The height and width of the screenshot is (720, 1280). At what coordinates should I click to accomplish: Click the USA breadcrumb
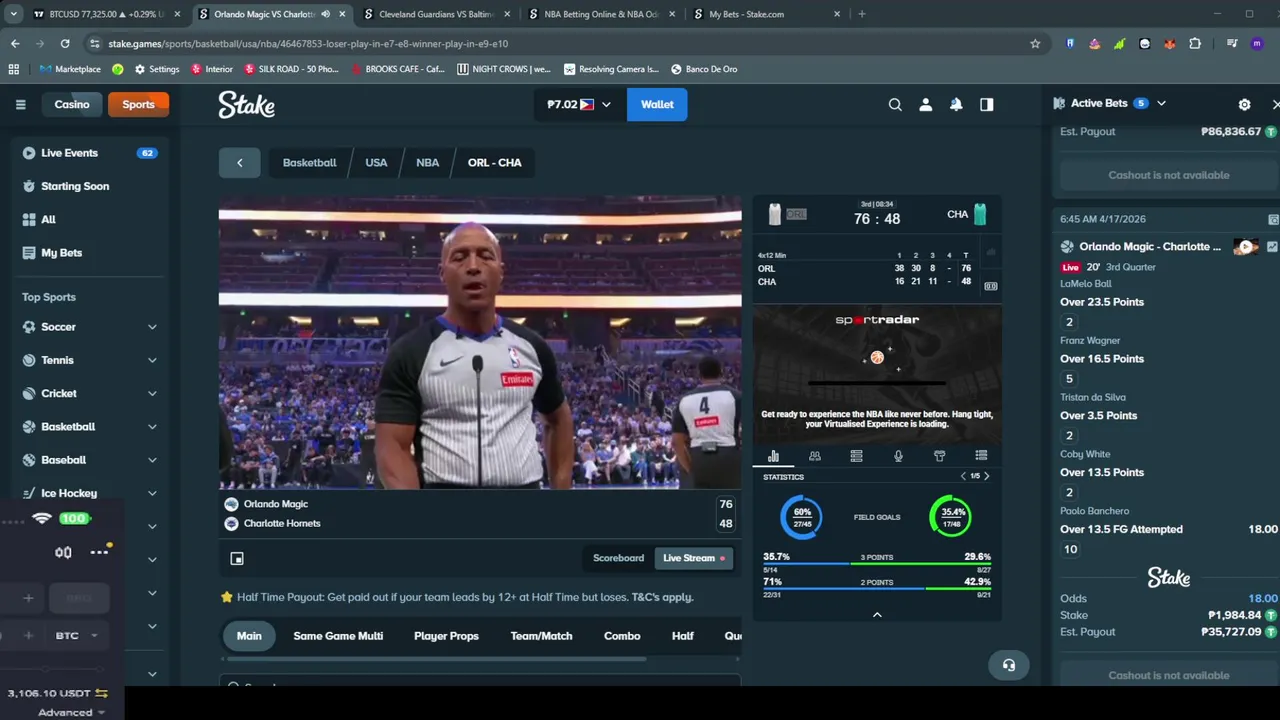coord(376,162)
